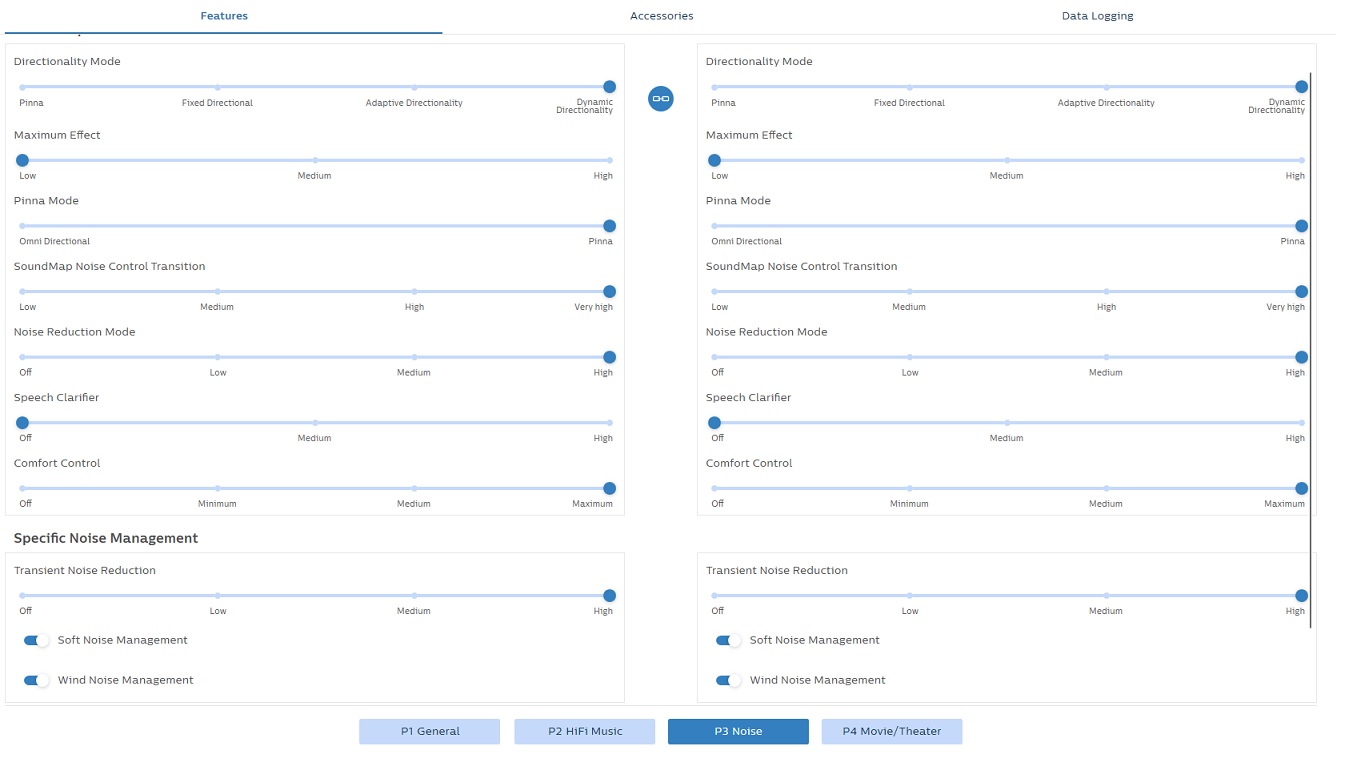
Task: Set left Noise Reduction Mode to Off
Action: [x=22, y=357]
